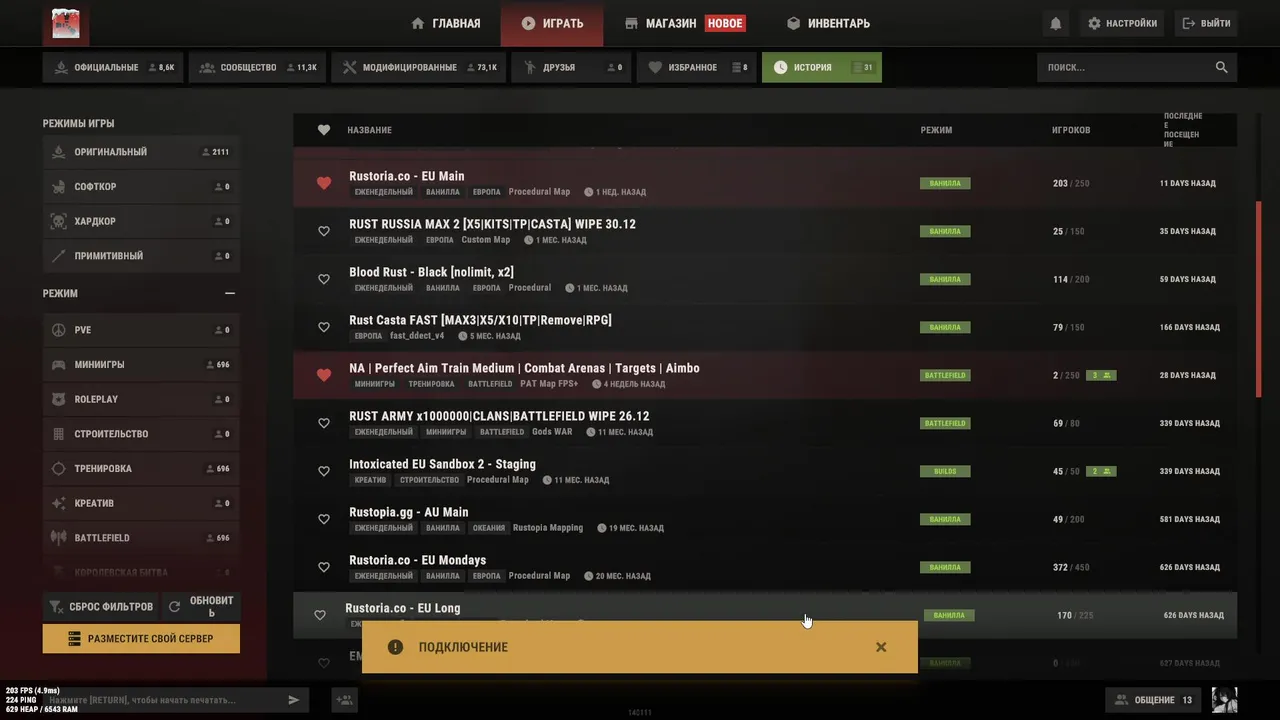
Task: Favorite RUST ARMY x1000000 server
Action: [323, 423]
